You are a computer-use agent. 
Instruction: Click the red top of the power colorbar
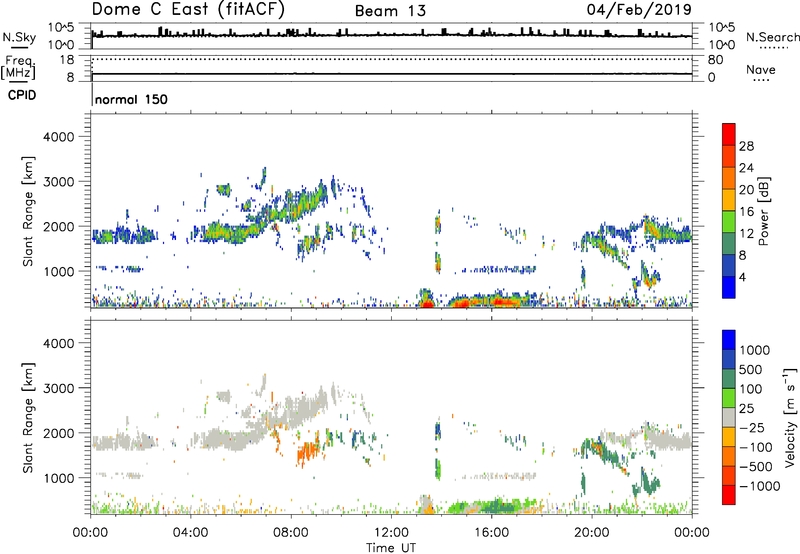(x=729, y=134)
